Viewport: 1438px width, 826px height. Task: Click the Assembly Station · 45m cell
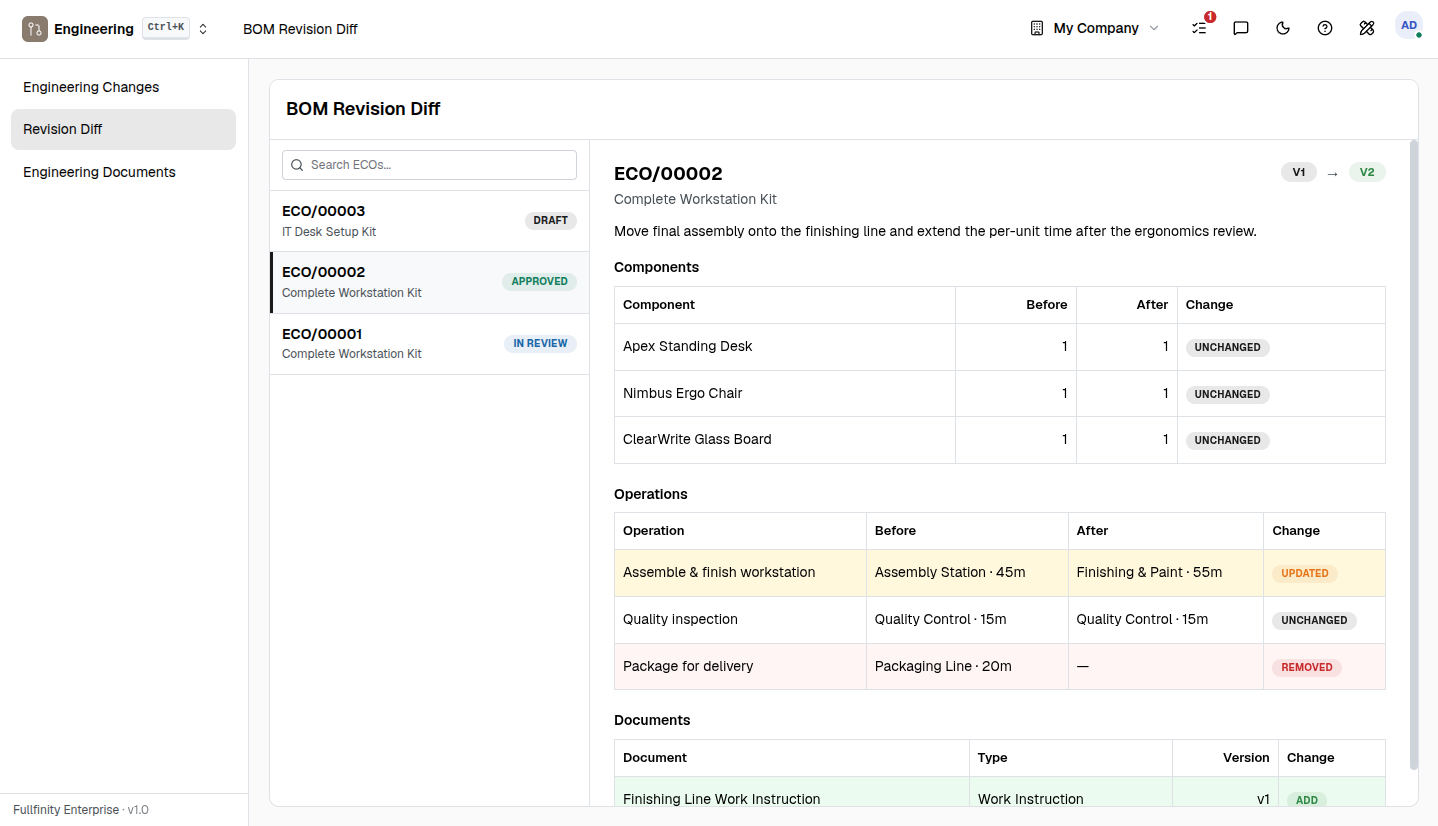[x=967, y=573]
